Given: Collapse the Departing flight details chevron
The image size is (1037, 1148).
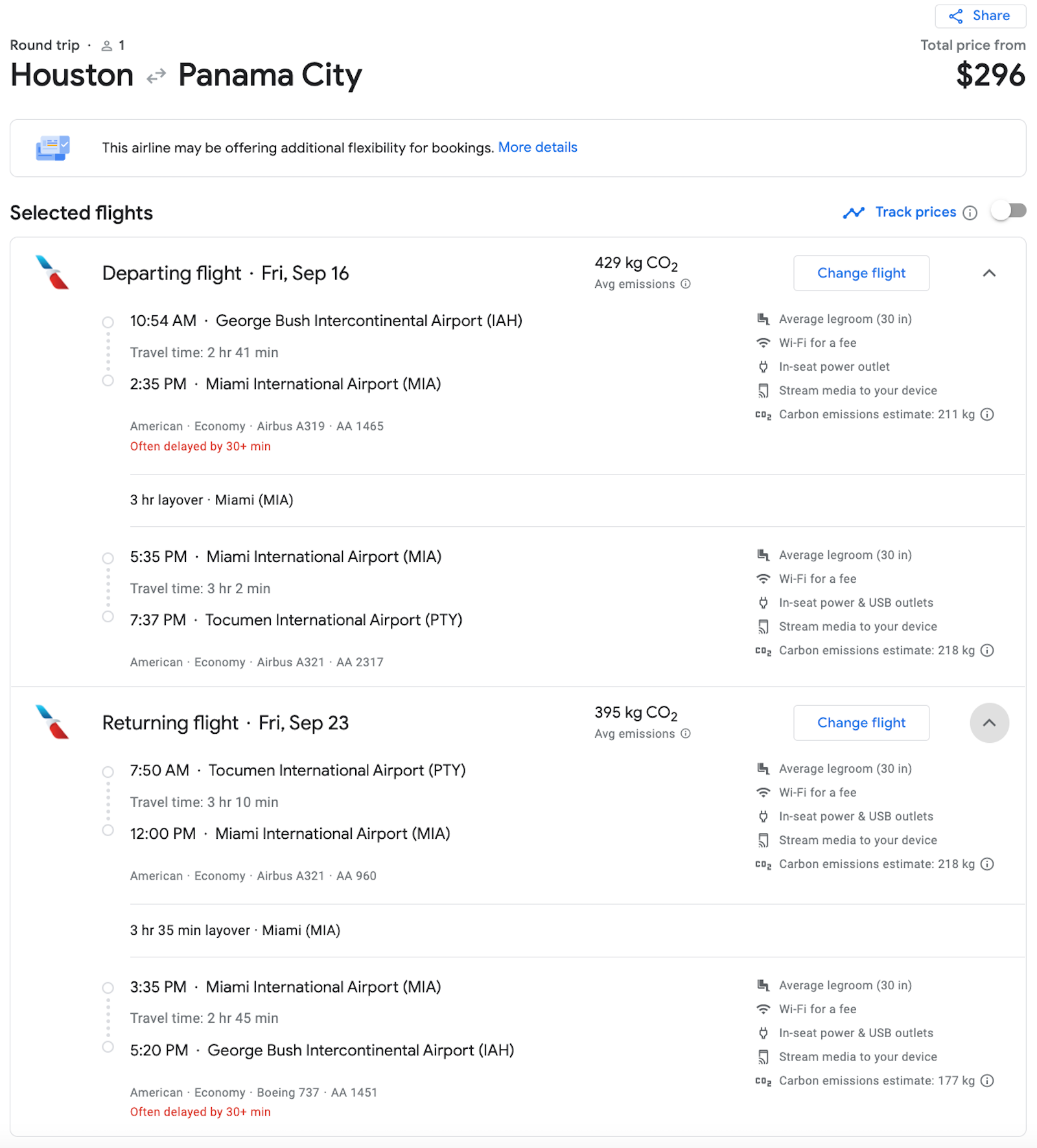Looking at the screenshot, I should click(989, 273).
